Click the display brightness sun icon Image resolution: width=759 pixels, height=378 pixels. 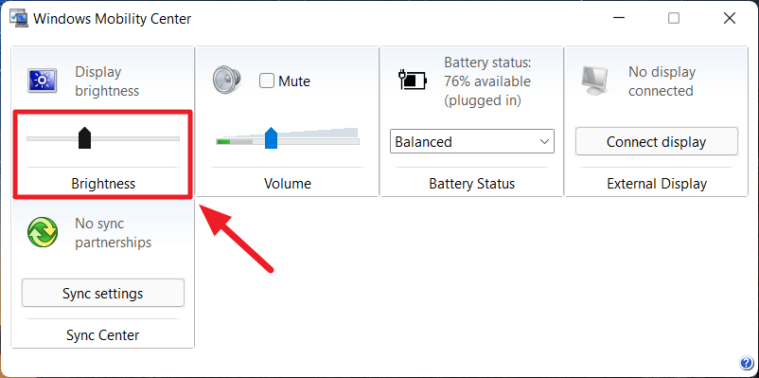pyautogui.click(x=42, y=80)
